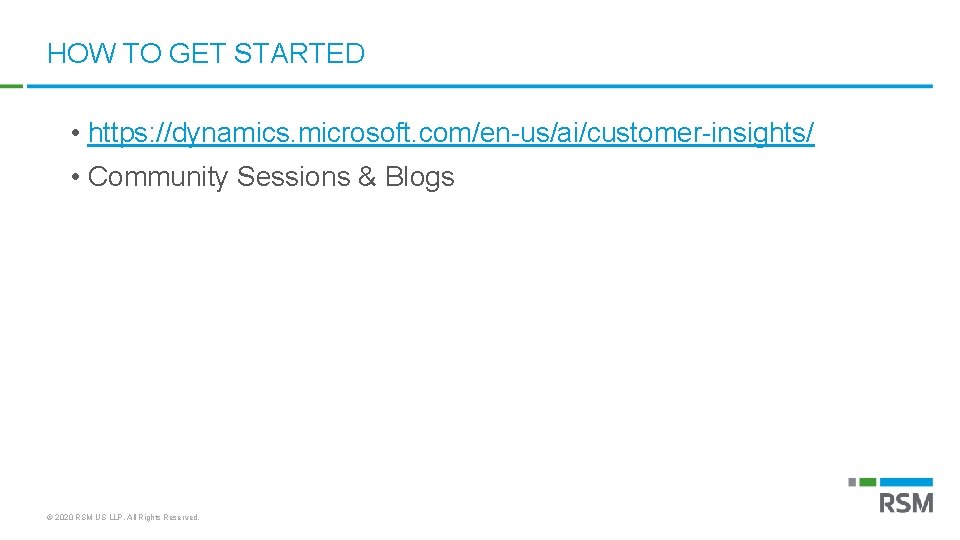Click the blue divider line under the title
Viewport: 960px width, 540px height.
coord(480,86)
